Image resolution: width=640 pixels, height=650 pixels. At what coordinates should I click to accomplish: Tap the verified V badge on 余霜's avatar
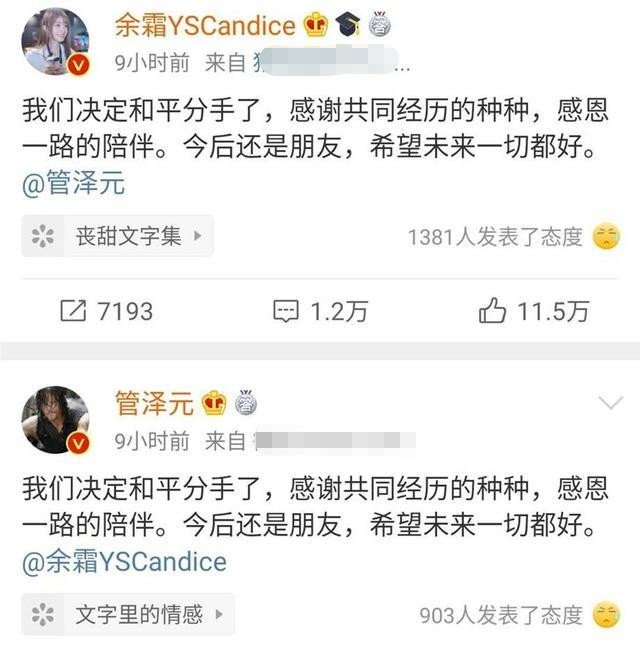tap(78, 65)
